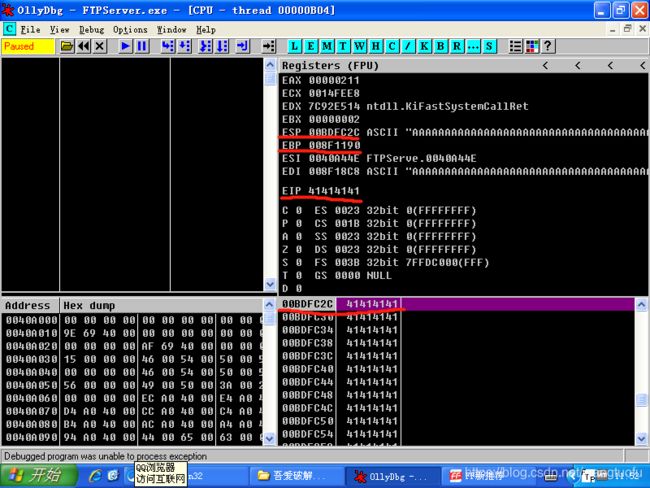The height and width of the screenshot is (488, 650).
Task: Open the File menu
Action: pos(30,29)
